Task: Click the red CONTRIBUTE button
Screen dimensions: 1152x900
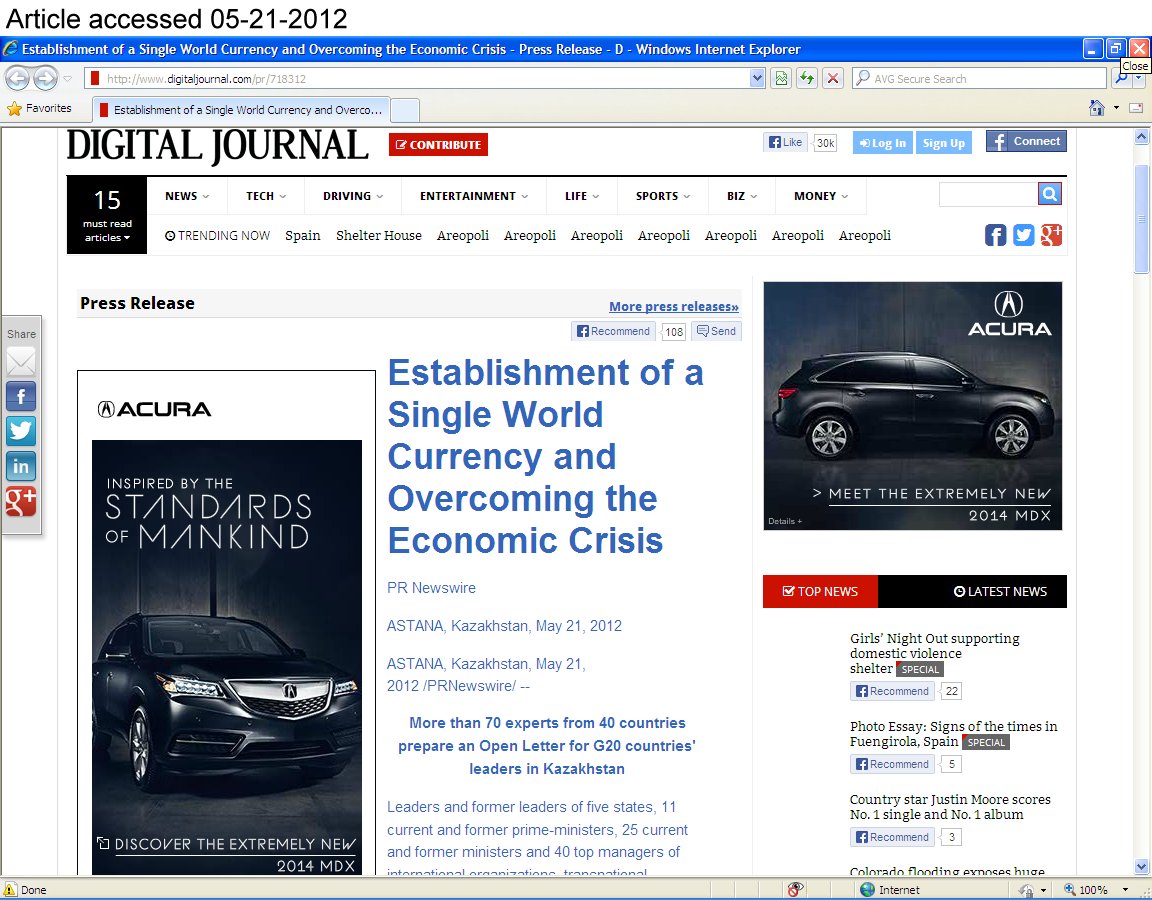Action: pyautogui.click(x=438, y=145)
